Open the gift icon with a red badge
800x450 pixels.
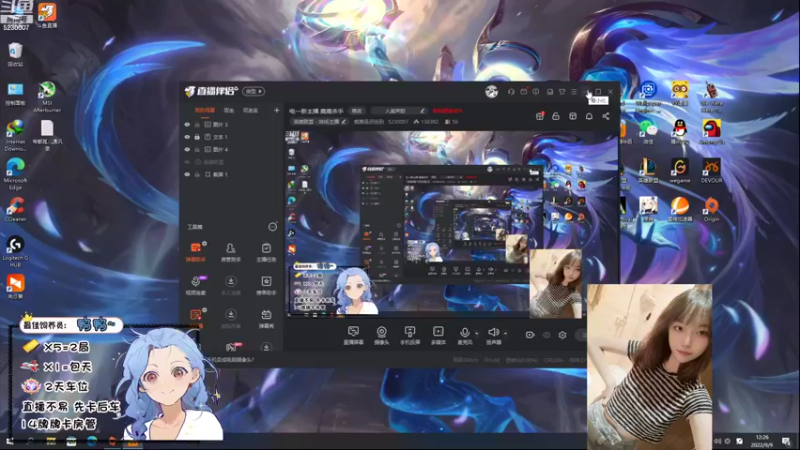coord(540,116)
